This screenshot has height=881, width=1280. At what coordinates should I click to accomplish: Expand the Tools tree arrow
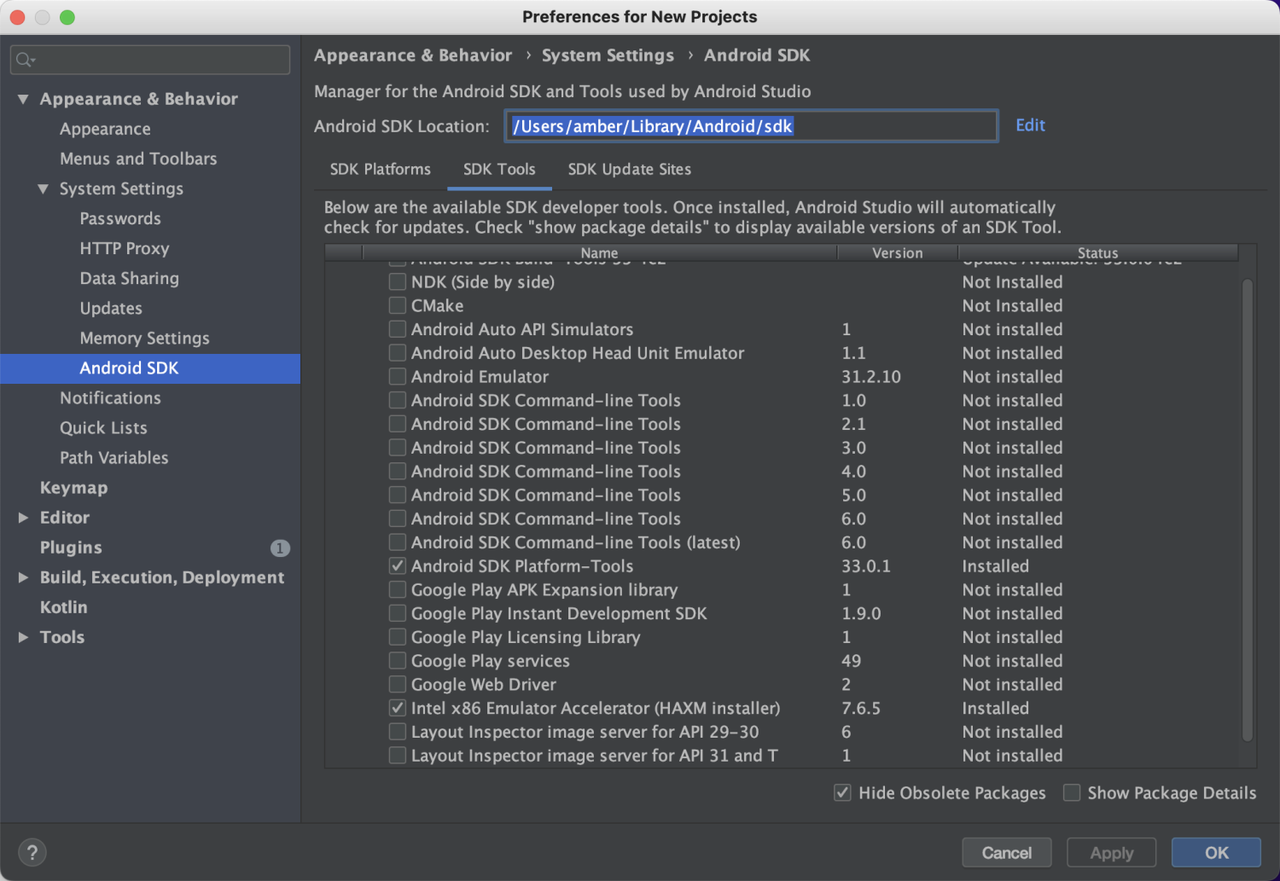23,638
